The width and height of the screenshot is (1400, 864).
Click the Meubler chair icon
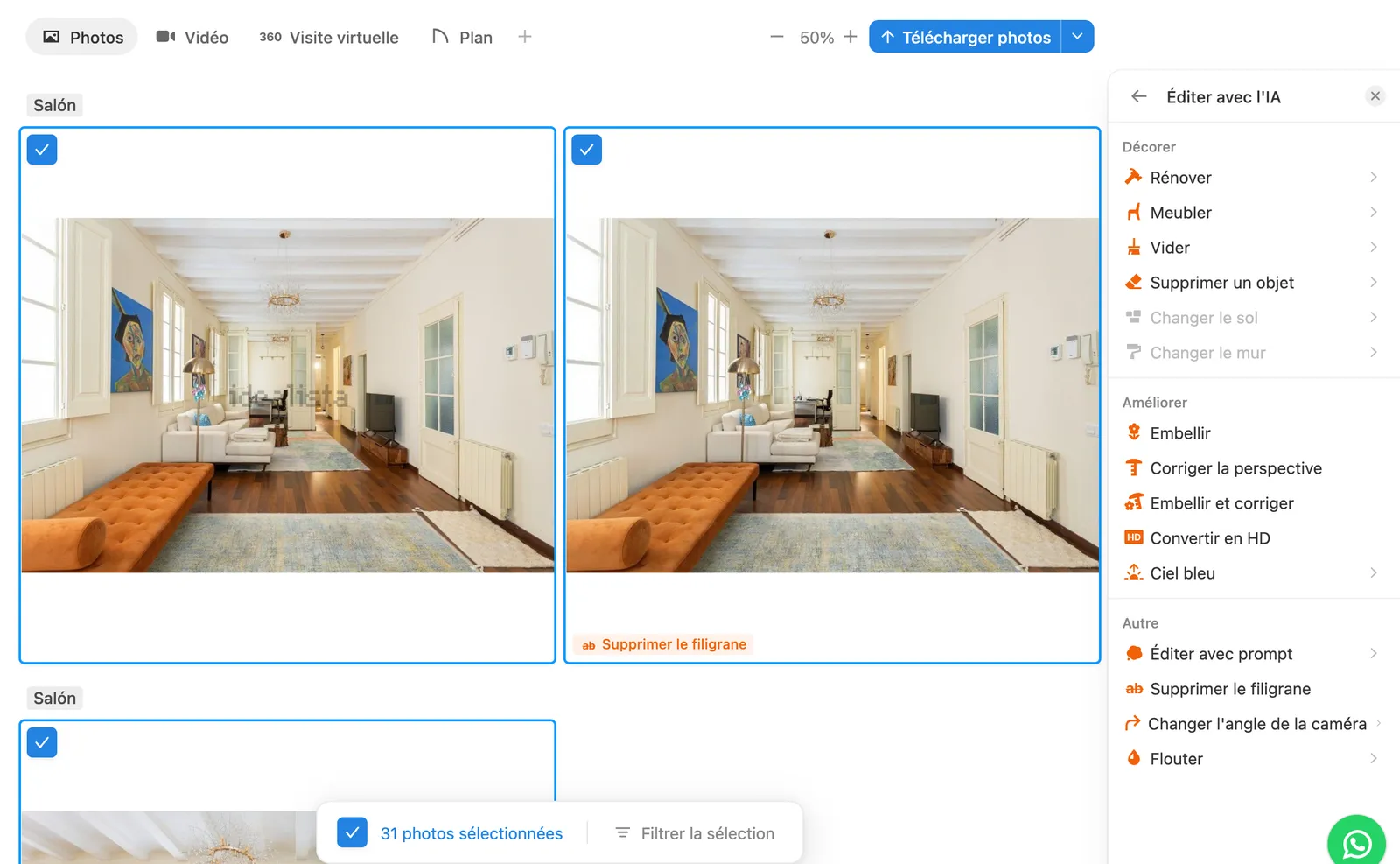(1133, 212)
